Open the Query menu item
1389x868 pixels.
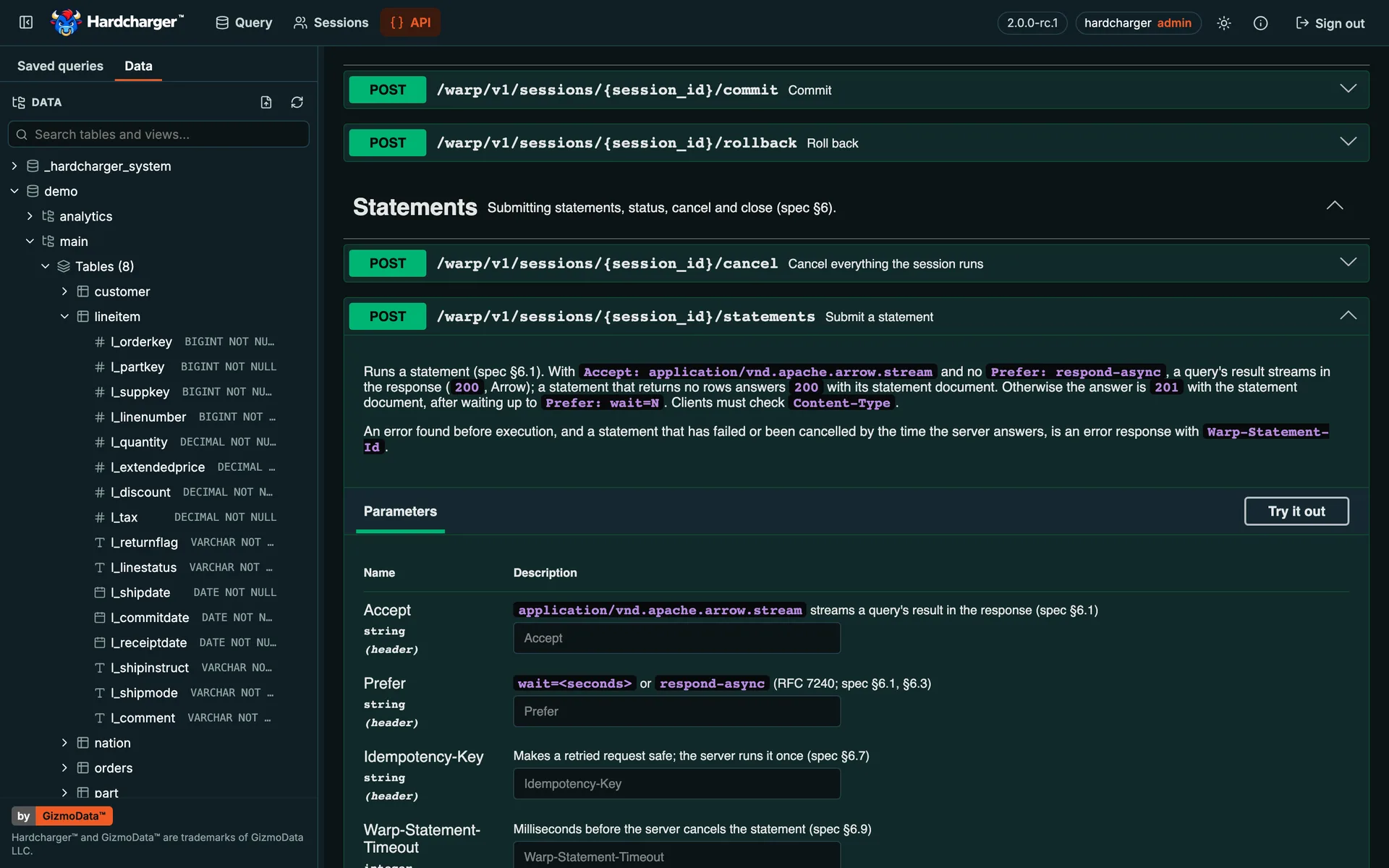(x=244, y=22)
